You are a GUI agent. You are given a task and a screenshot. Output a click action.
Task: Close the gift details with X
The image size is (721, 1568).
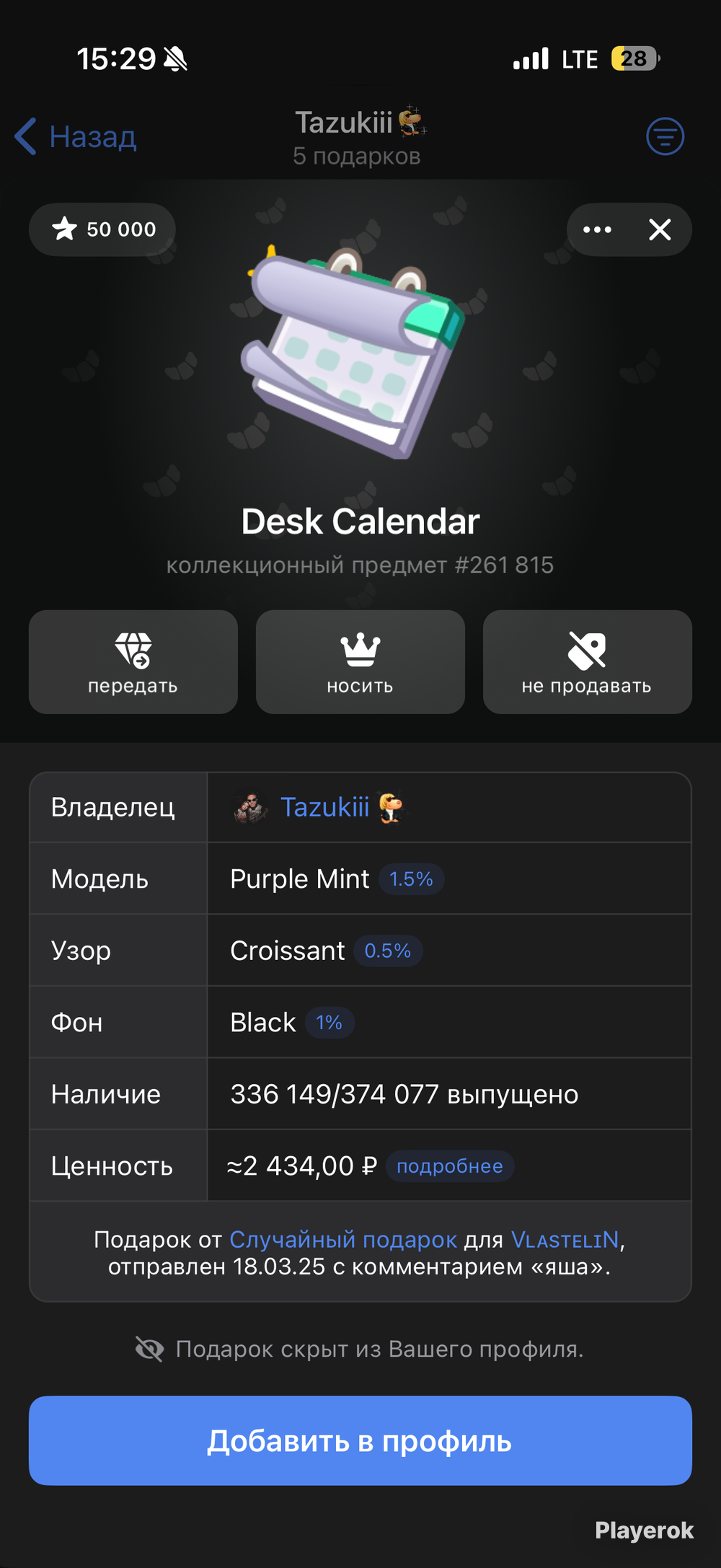[660, 229]
